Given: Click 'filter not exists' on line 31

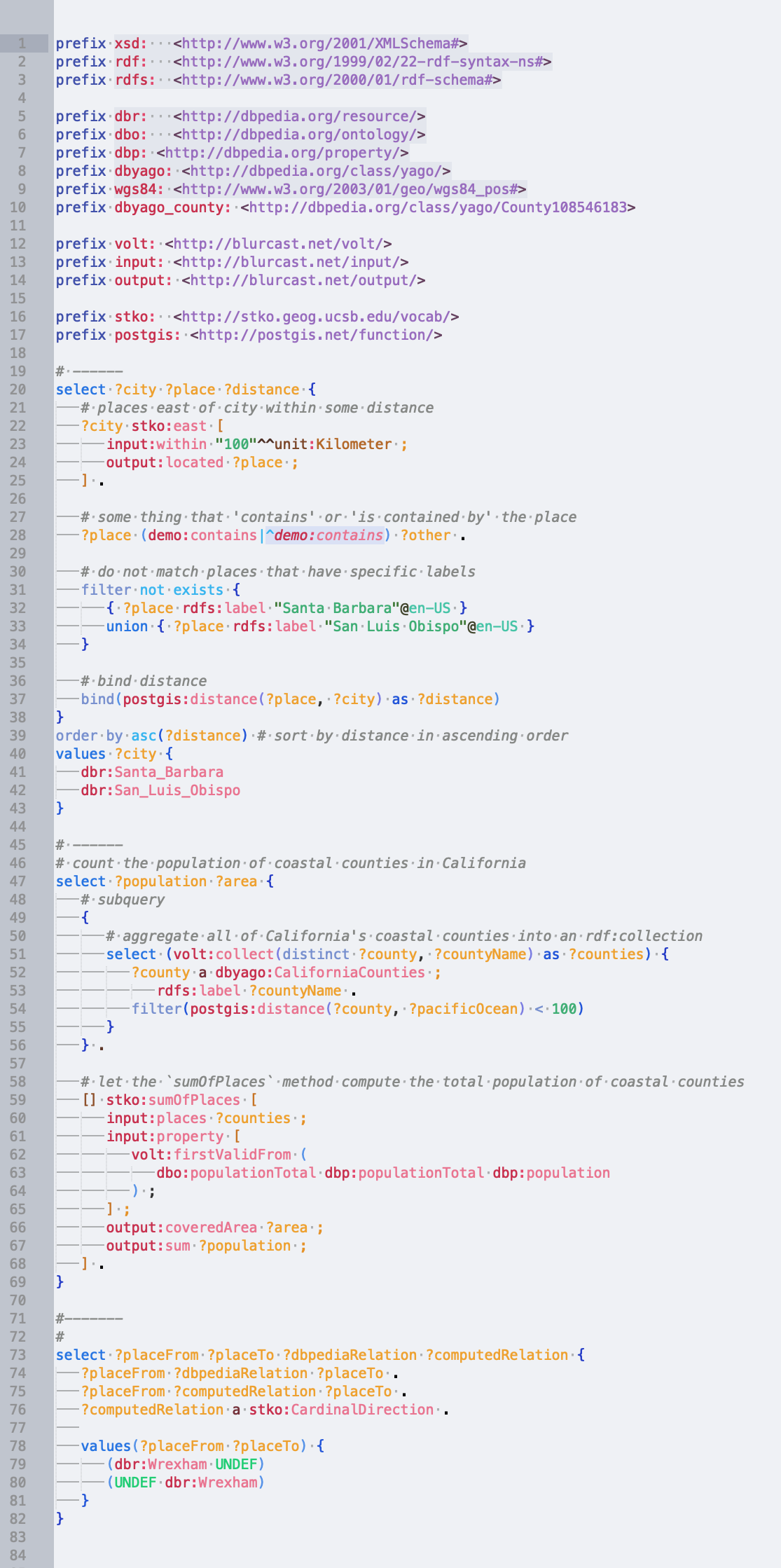Looking at the screenshot, I should [152, 590].
